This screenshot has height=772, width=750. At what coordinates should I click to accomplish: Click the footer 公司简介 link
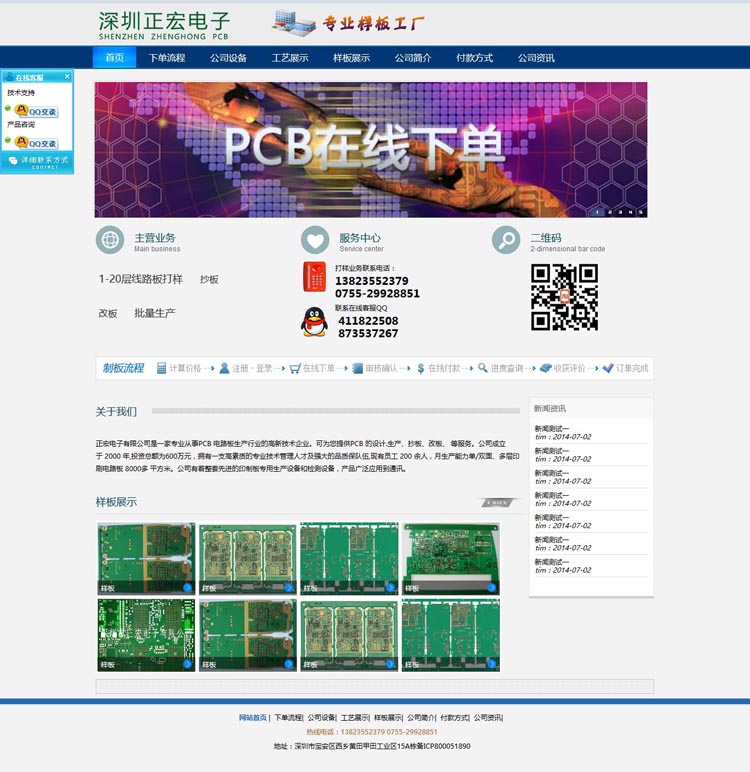click(x=421, y=717)
